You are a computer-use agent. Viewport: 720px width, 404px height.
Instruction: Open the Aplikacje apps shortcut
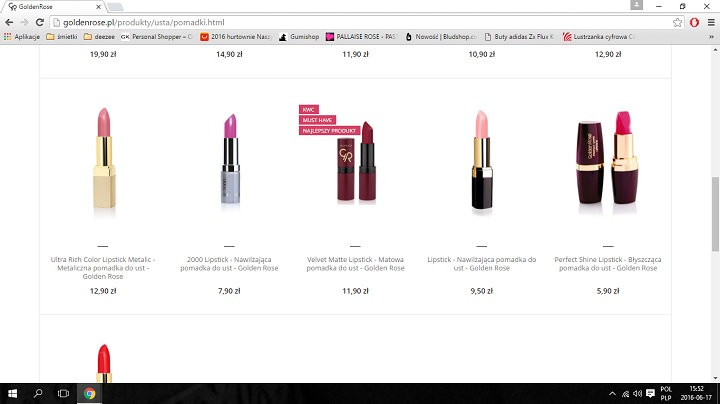tap(22, 37)
